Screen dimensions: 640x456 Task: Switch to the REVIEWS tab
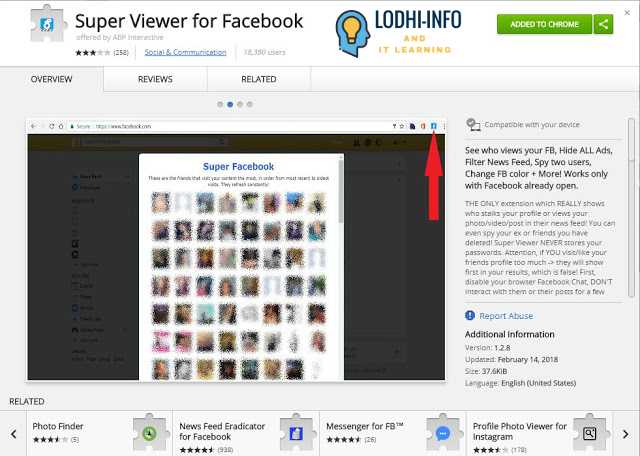tap(155, 79)
